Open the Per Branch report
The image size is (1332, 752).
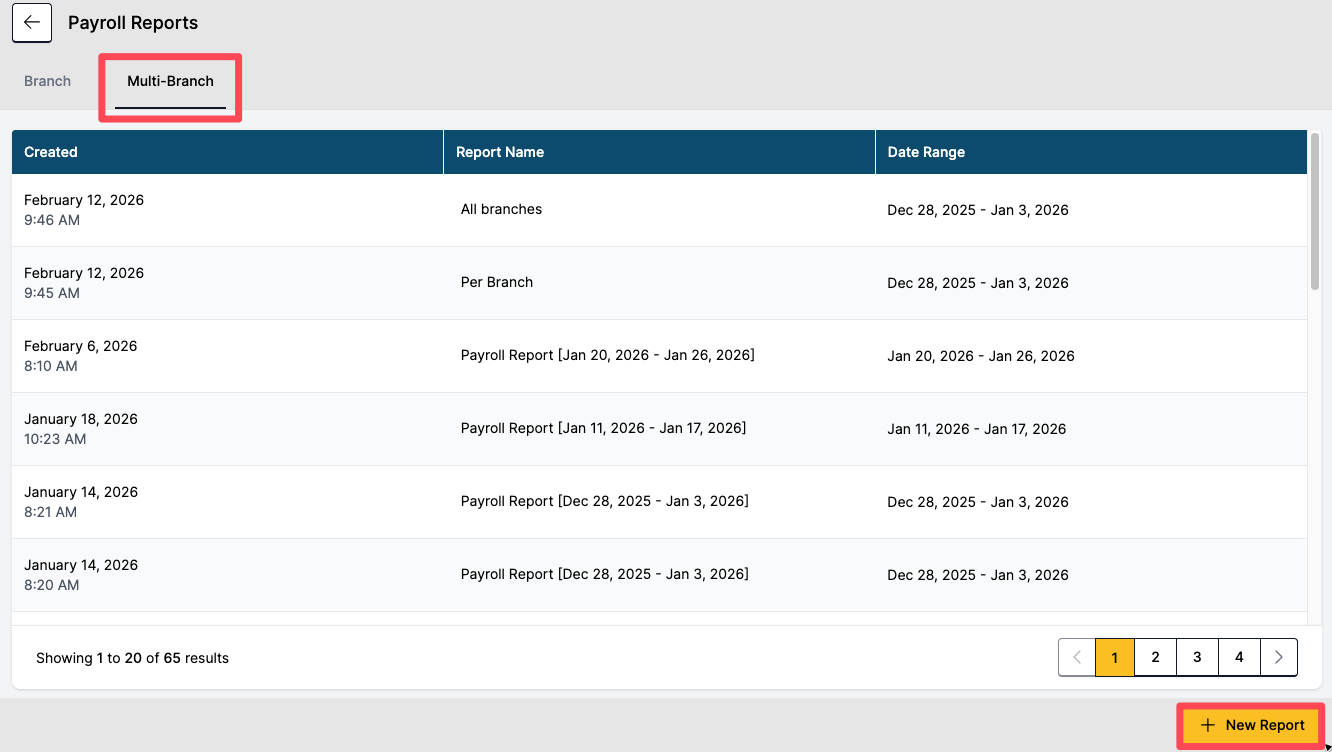click(x=496, y=283)
